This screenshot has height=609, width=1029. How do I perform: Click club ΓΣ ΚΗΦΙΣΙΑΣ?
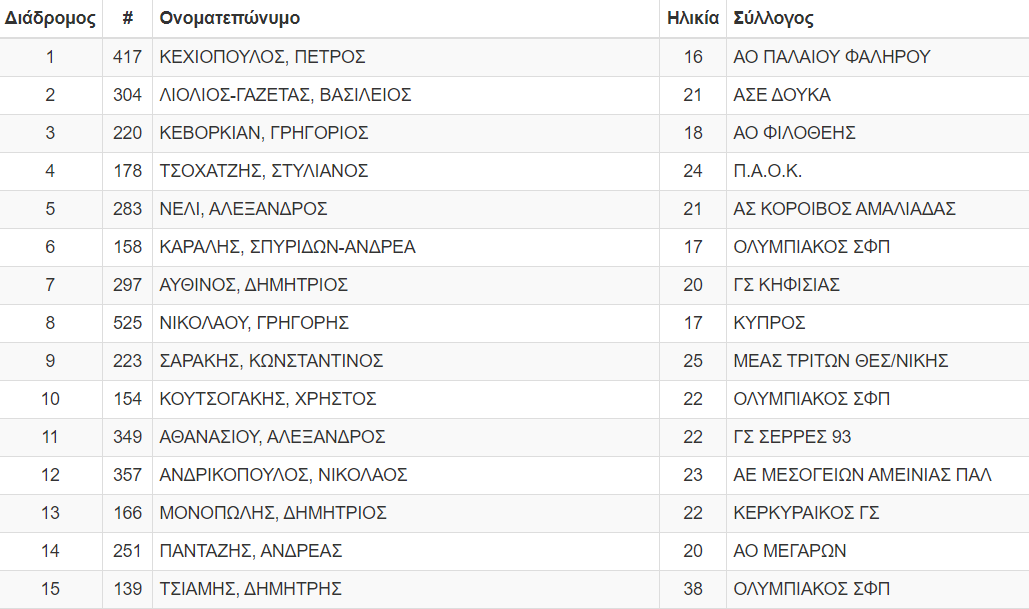[787, 285]
